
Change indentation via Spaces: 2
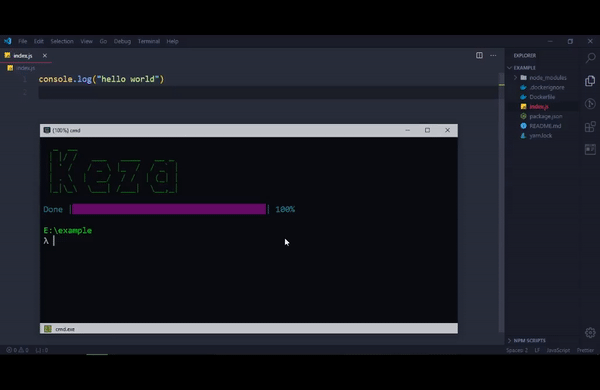pyautogui.click(x=517, y=350)
